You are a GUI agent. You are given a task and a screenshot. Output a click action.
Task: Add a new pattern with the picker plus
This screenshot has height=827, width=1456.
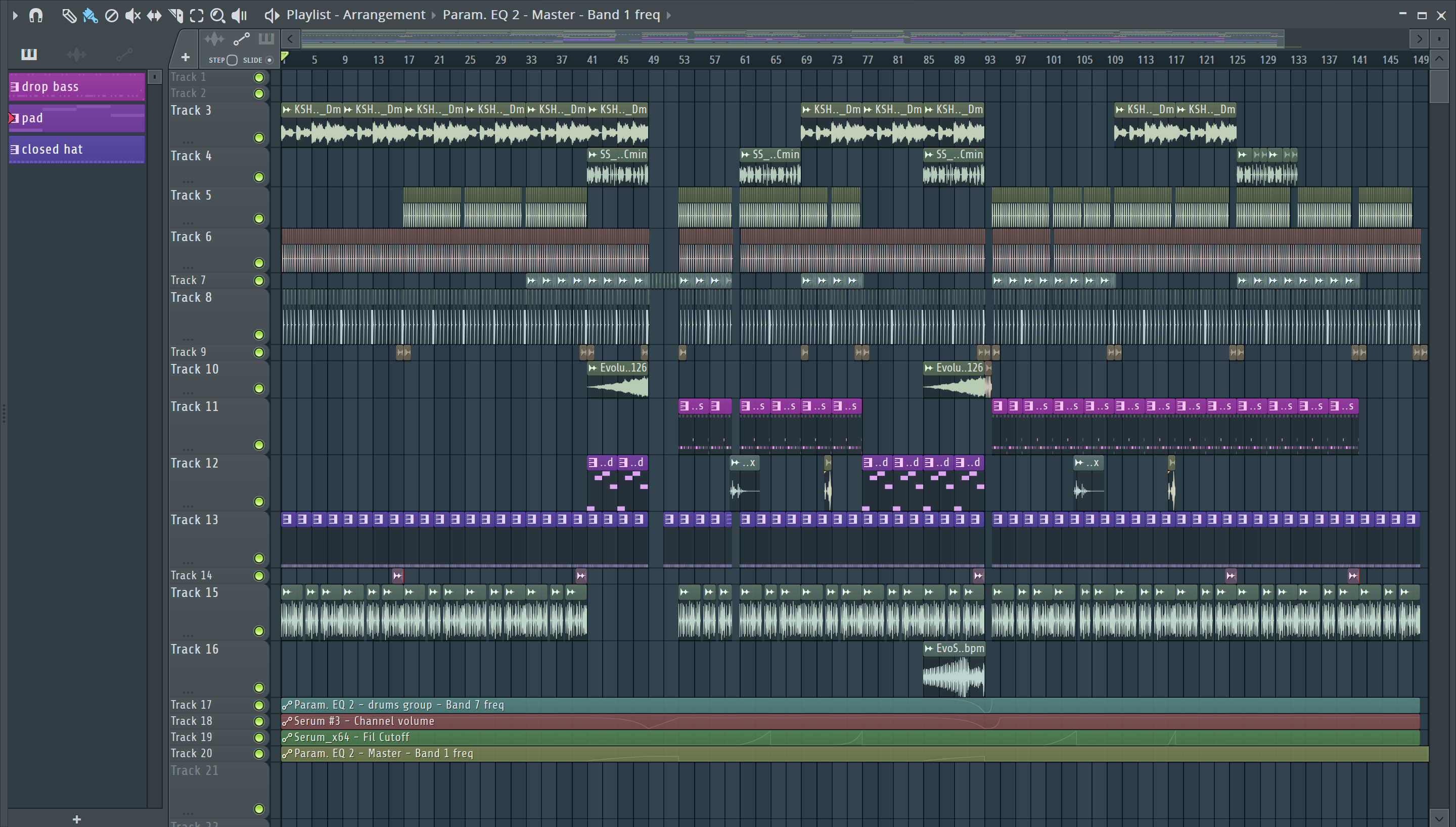click(77, 818)
